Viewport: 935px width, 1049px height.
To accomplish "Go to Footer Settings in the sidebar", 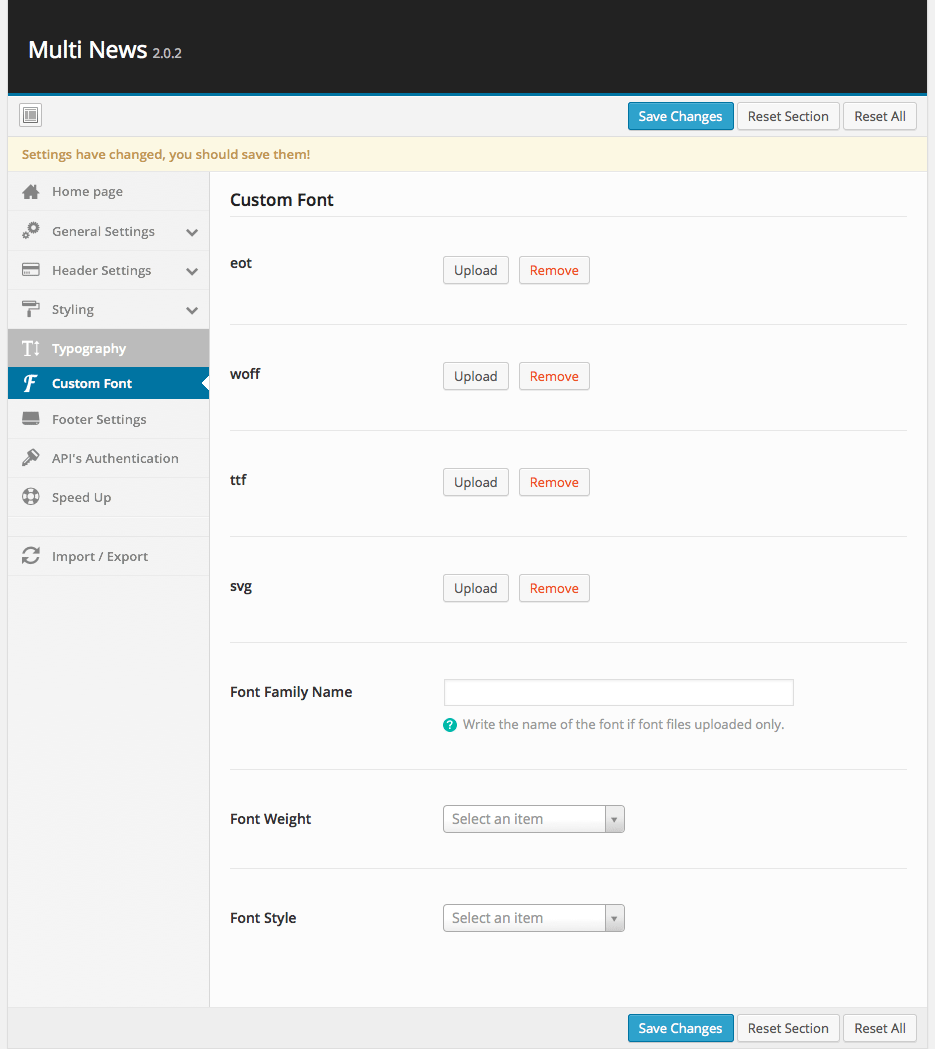I will click(99, 419).
